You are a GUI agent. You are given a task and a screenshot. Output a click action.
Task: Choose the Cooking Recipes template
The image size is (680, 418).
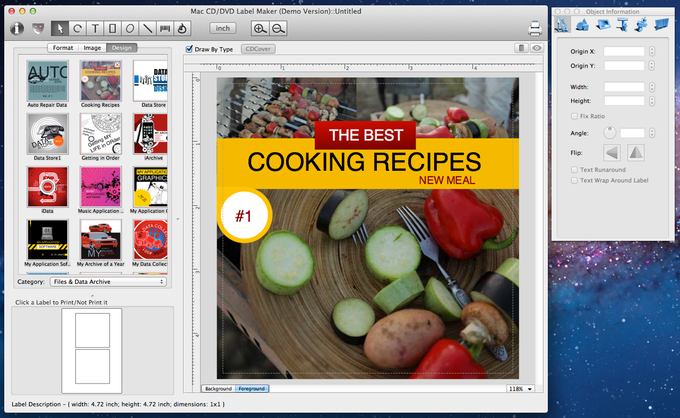[x=100, y=81]
